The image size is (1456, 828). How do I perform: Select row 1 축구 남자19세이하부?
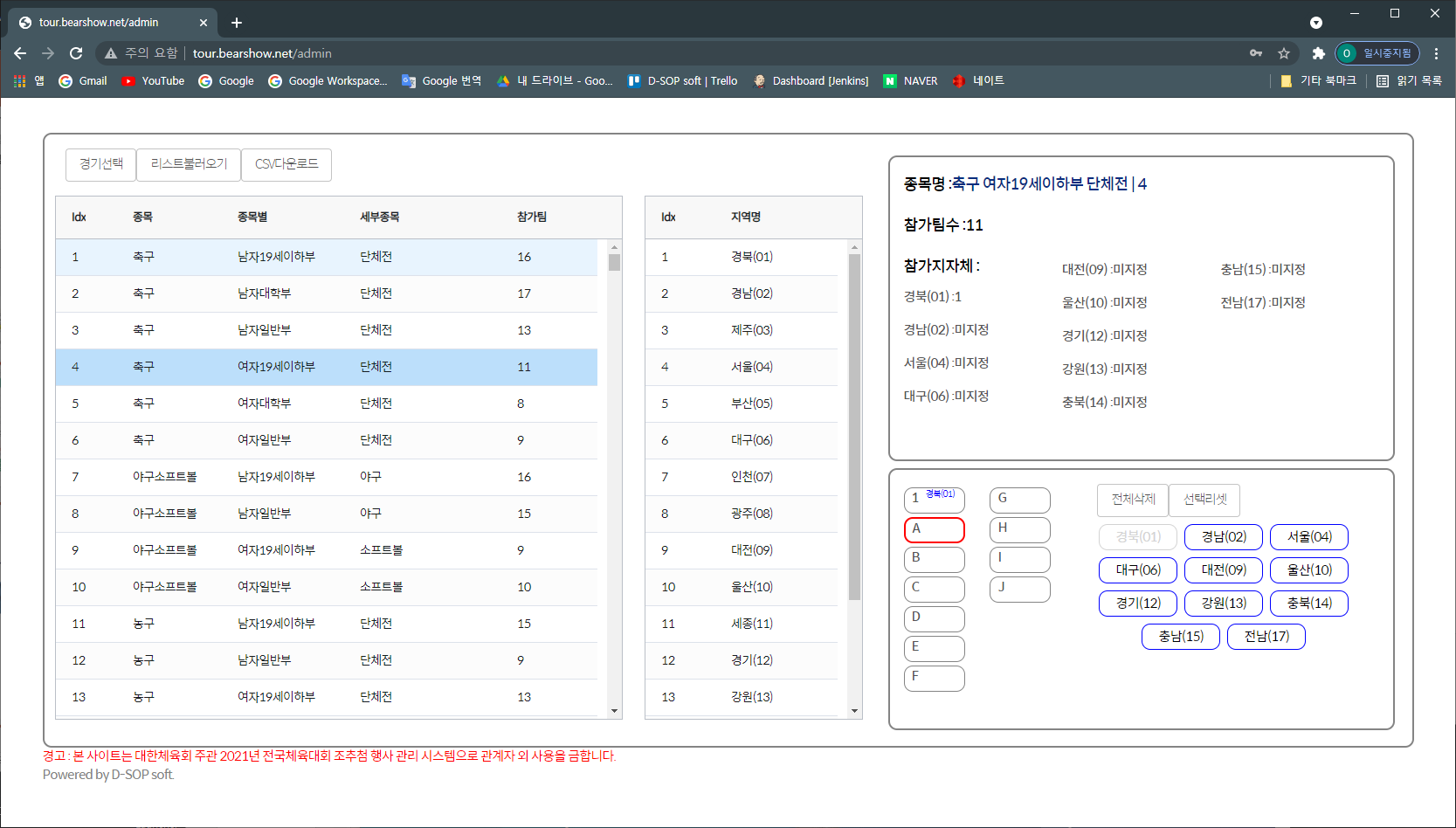pos(327,257)
